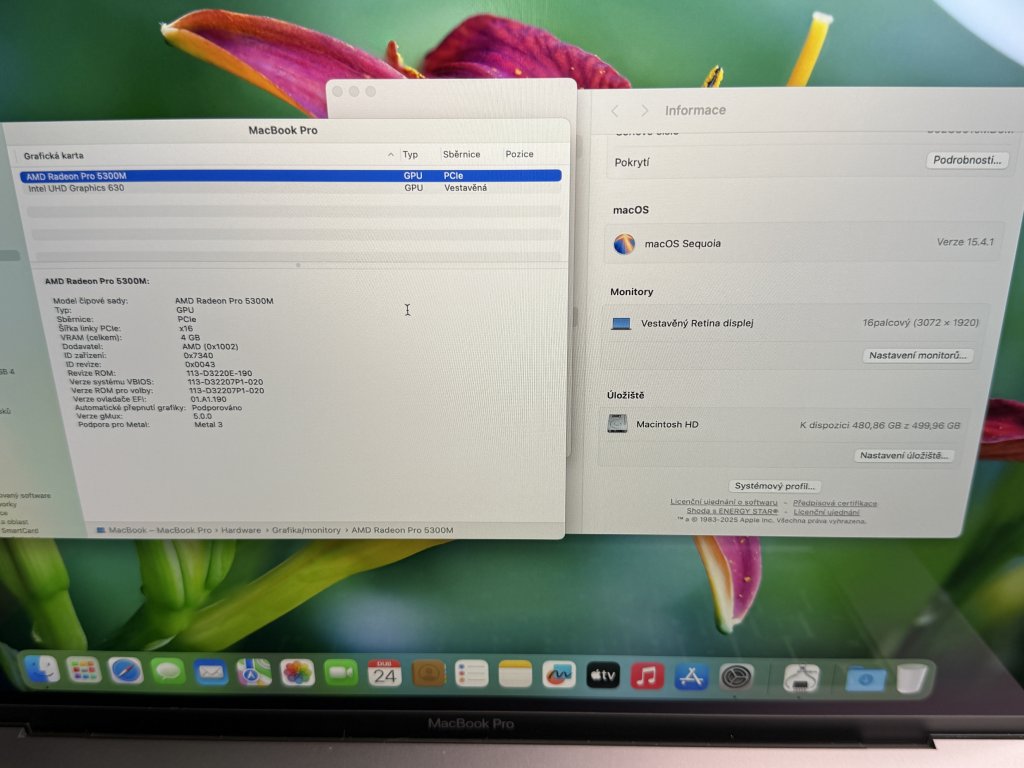Open Nastavení úložiště… storage settings
1024x768 pixels.
pyautogui.click(x=904, y=455)
